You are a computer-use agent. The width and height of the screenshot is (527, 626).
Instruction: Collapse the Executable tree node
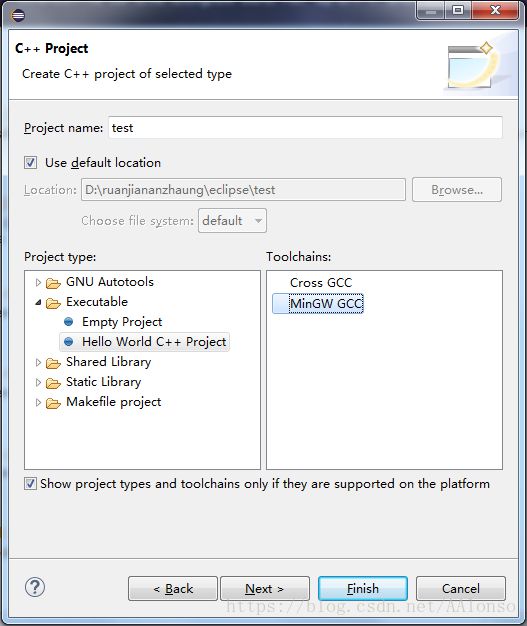pos(38,302)
